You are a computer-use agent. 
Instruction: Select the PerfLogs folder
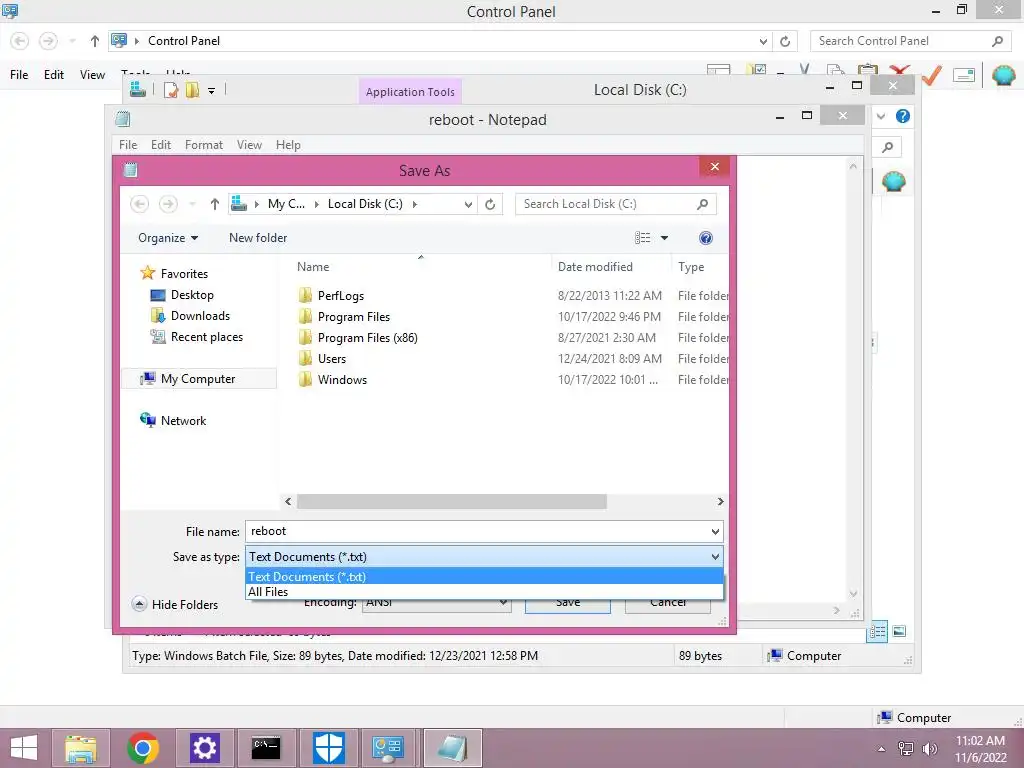[x=340, y=296]
